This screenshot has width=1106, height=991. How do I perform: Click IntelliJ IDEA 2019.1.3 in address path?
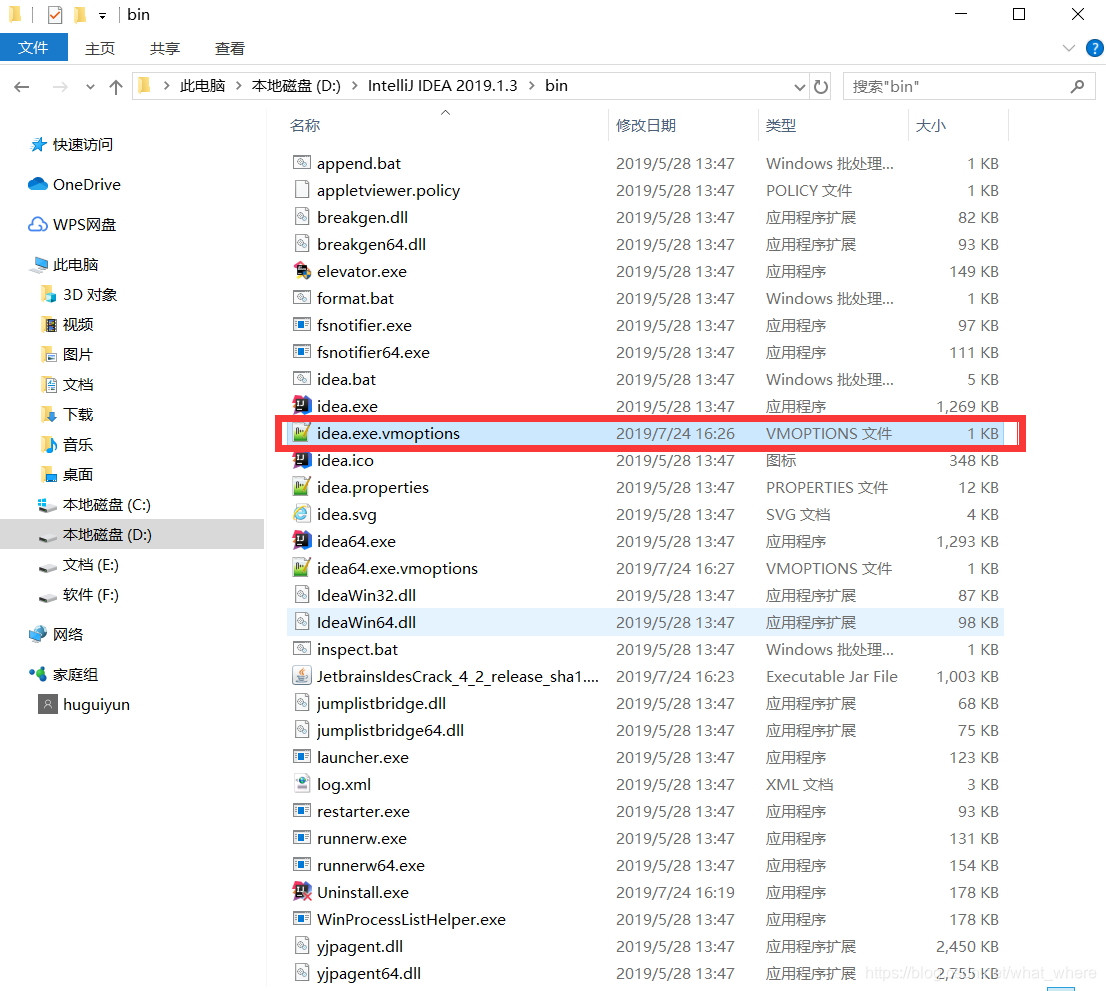[442, 86]
